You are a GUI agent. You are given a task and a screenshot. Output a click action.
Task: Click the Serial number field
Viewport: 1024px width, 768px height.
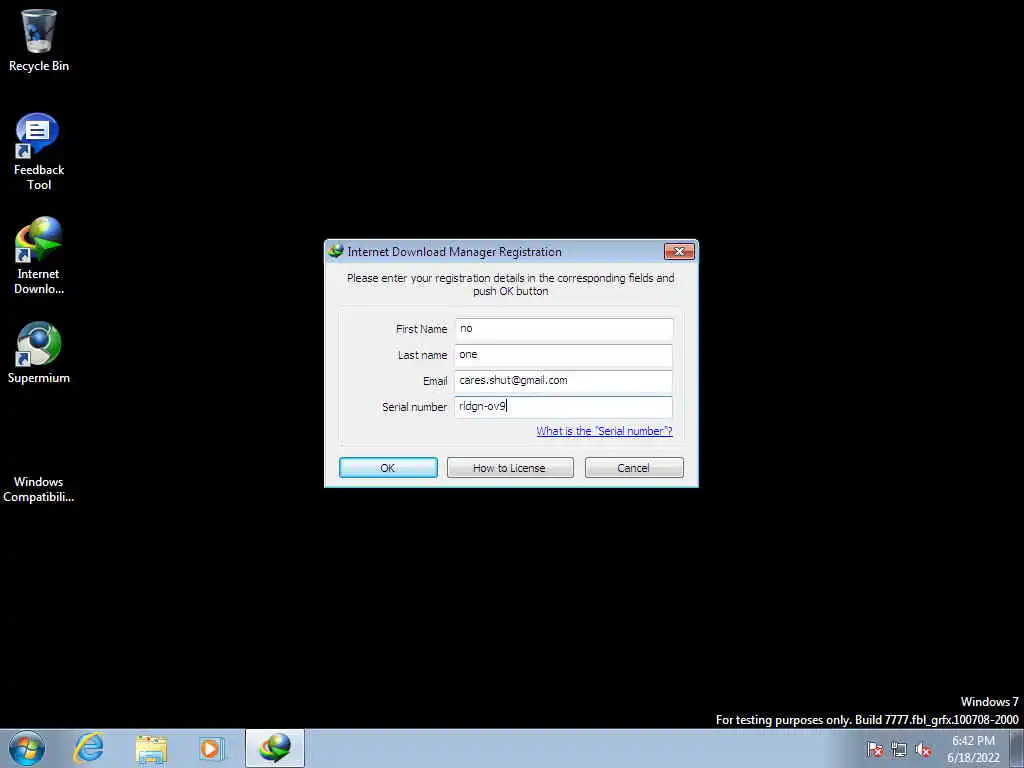click(x=564, y=407)
